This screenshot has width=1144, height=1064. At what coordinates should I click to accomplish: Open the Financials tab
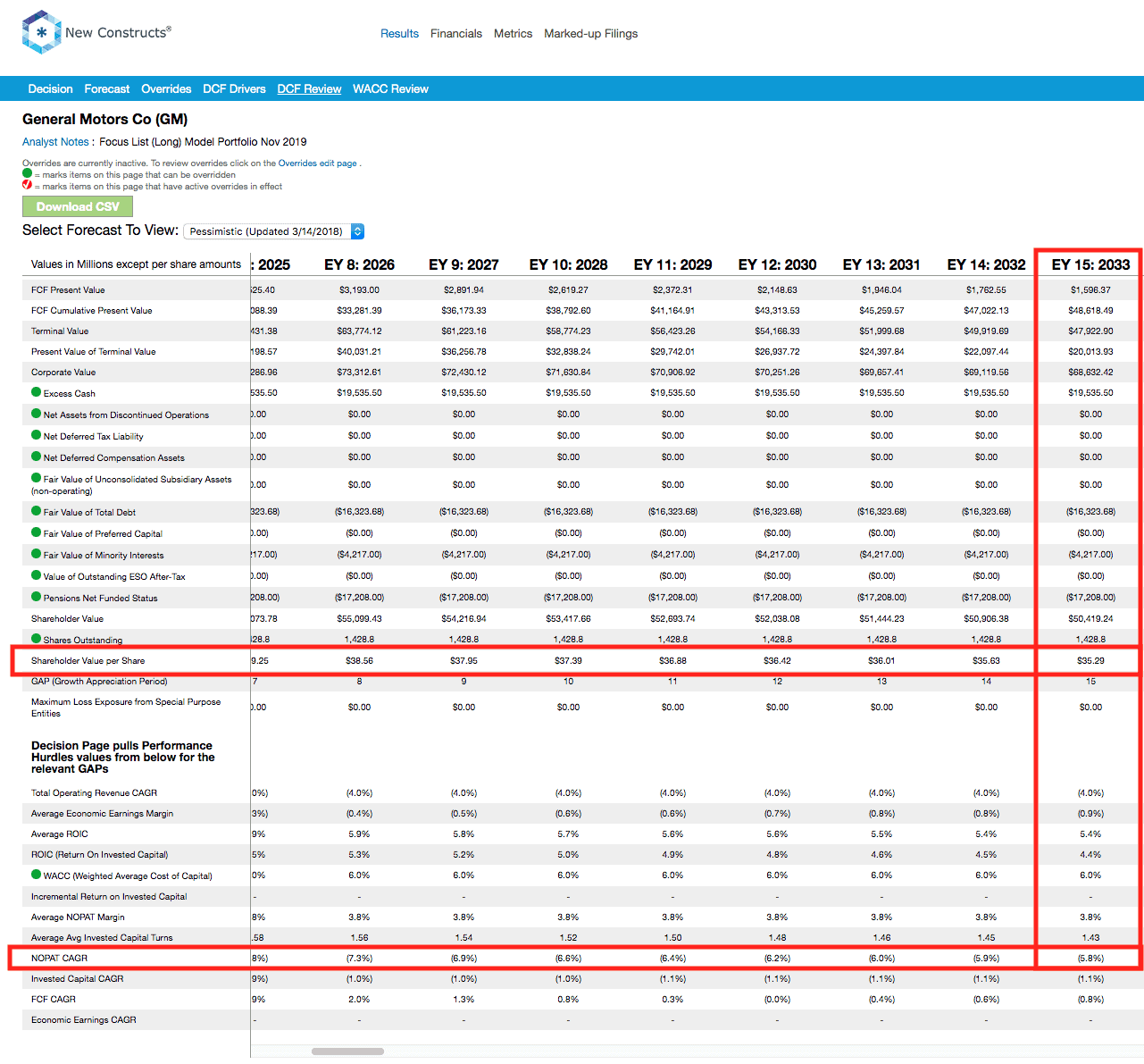[456, 33]
